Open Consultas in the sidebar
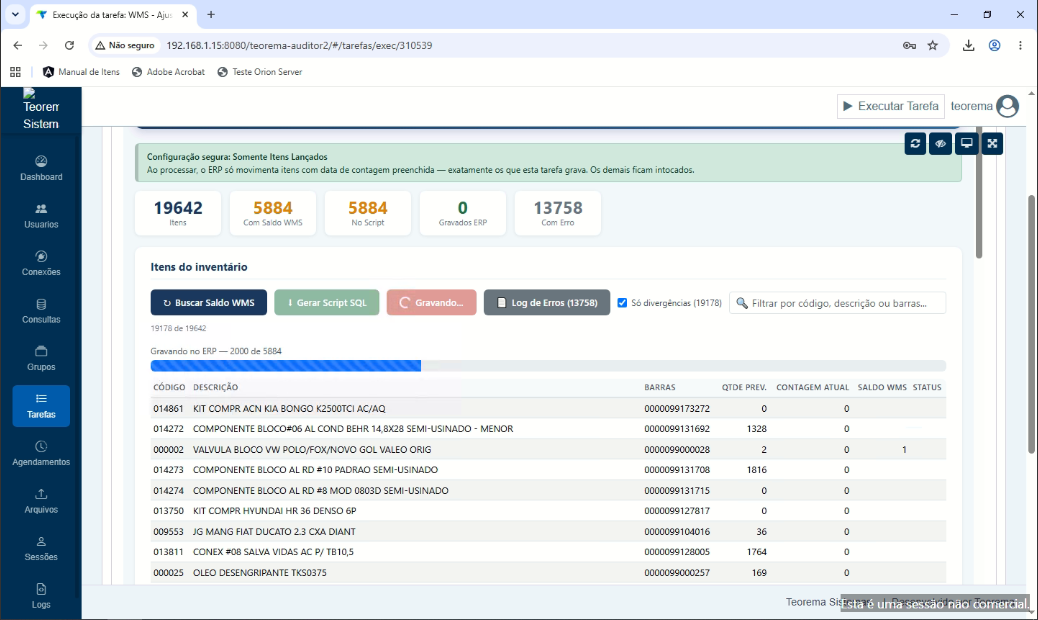Viewport: 1038px width, 620px height. (41, 311)
